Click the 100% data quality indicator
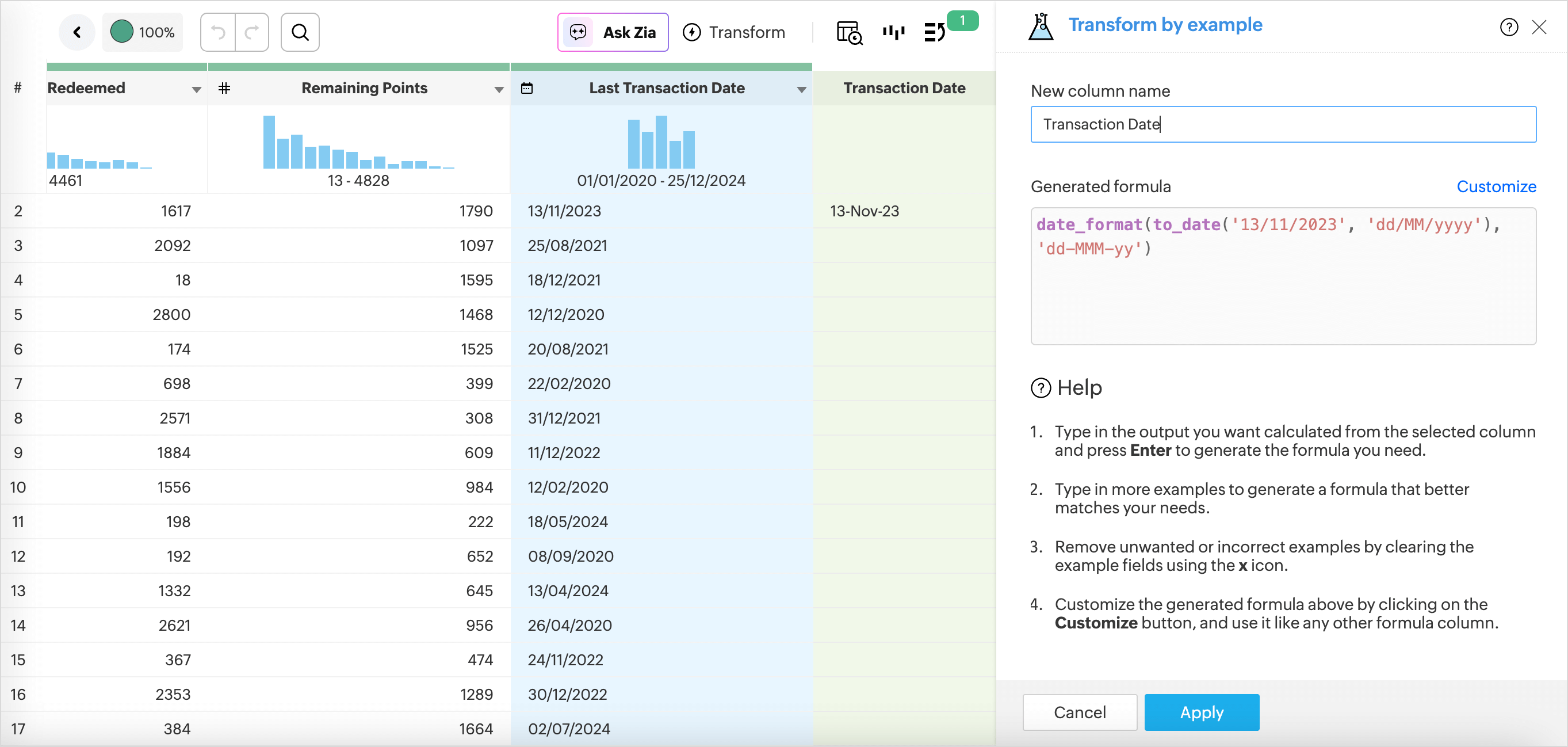 [x=143, y=32]
